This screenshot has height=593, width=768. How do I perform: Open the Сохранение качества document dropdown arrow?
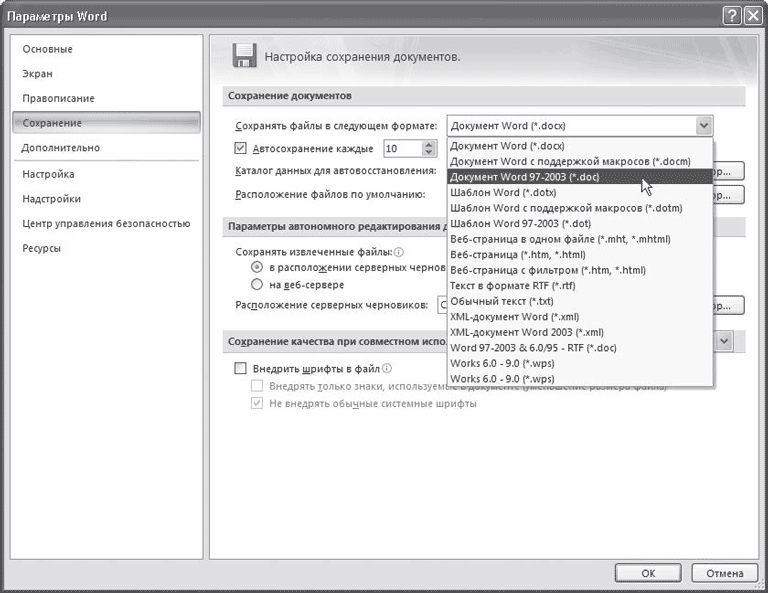pyautogui.click(x=724, y=341)
